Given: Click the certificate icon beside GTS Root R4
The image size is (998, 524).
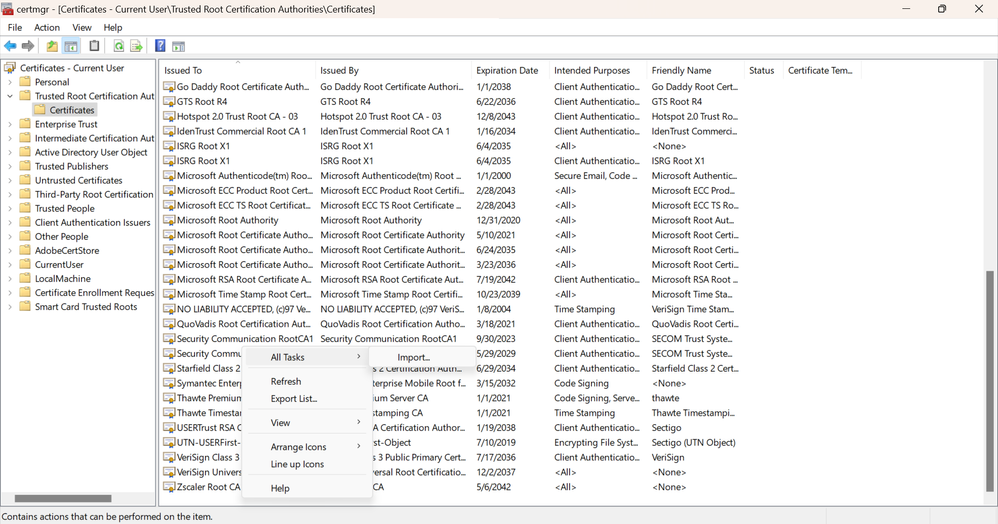Looking at the screenshot, I should coord(169,101).
